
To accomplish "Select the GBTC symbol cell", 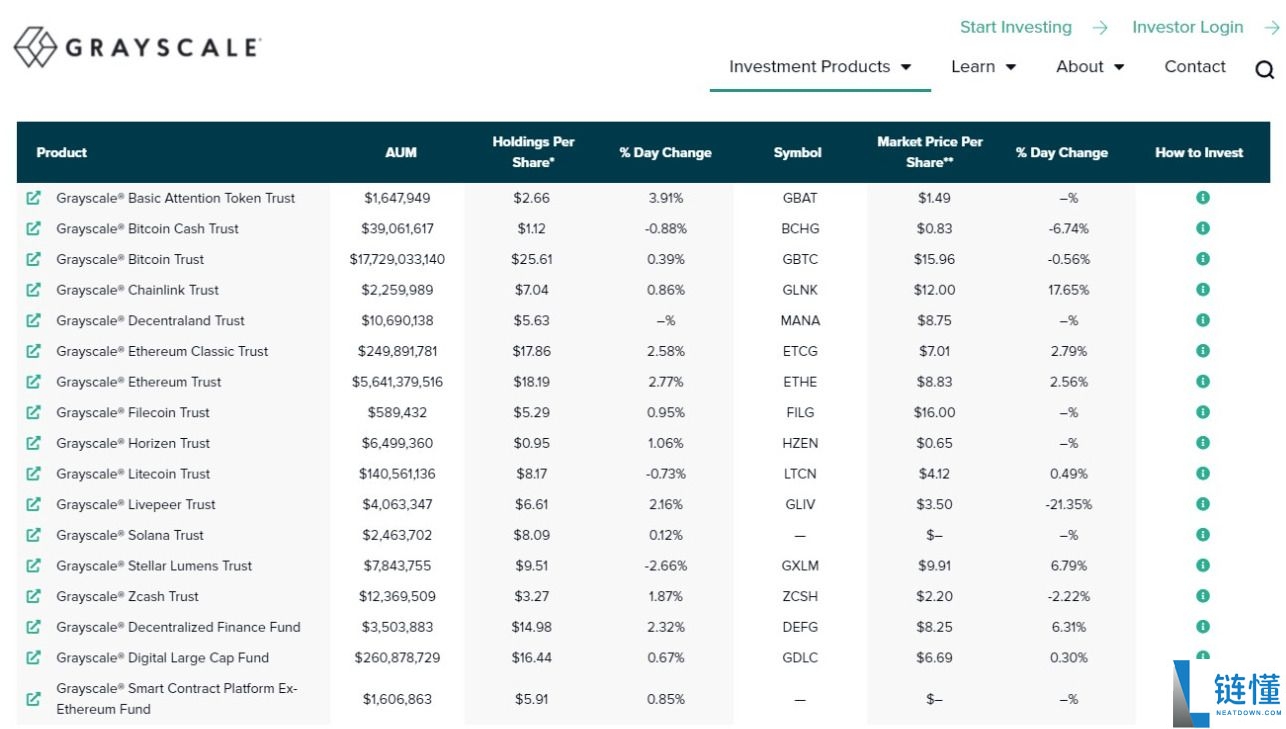I will click(x=800, y=259).
